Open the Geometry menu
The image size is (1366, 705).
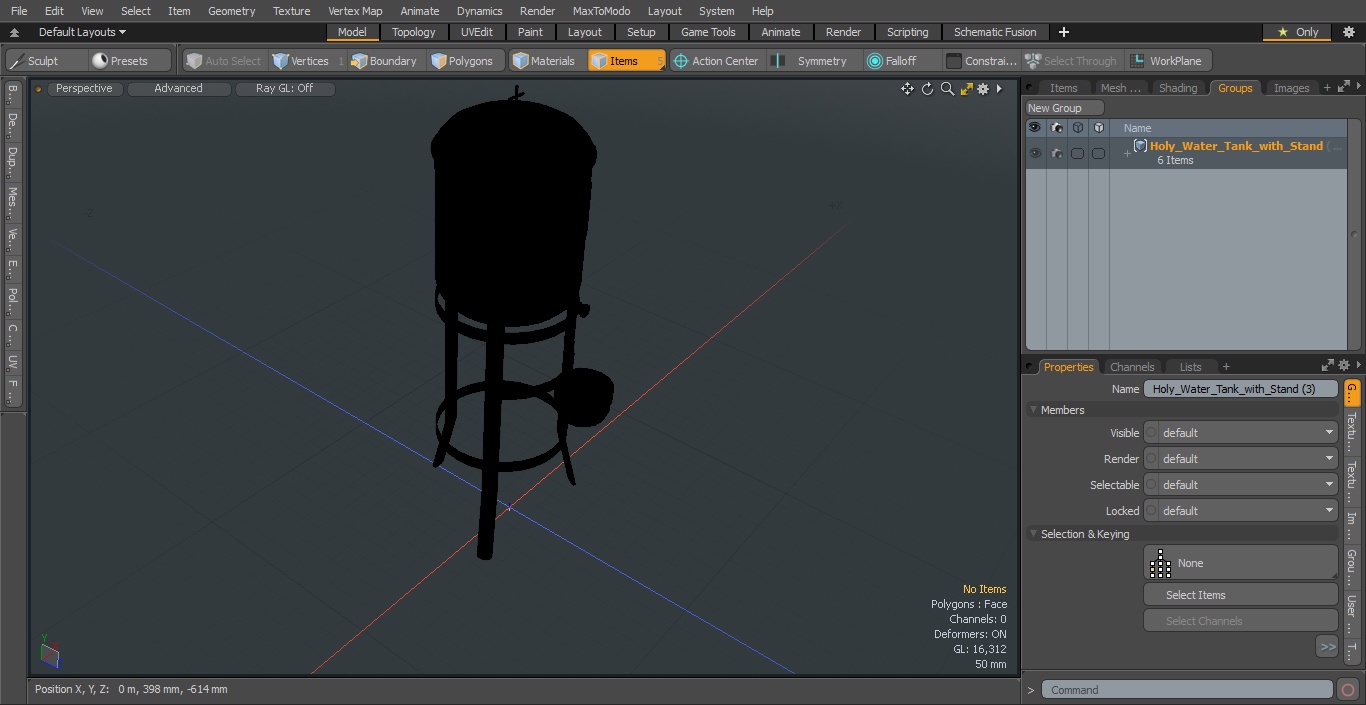pos(231,11)
